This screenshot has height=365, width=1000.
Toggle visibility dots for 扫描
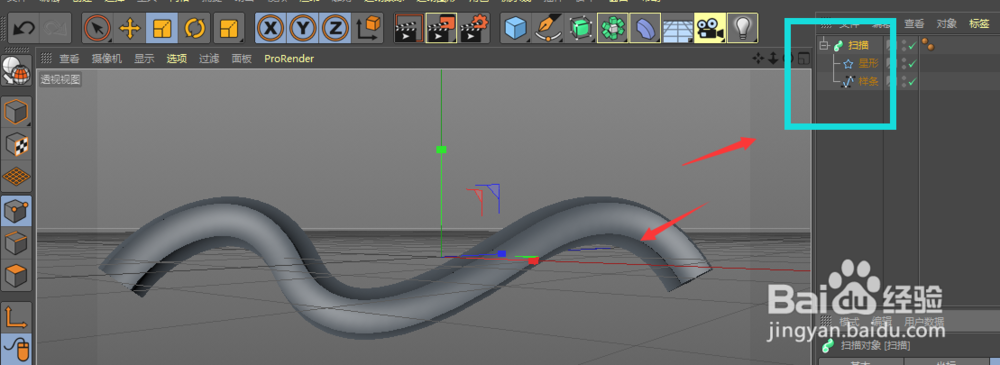click(904, 45)
